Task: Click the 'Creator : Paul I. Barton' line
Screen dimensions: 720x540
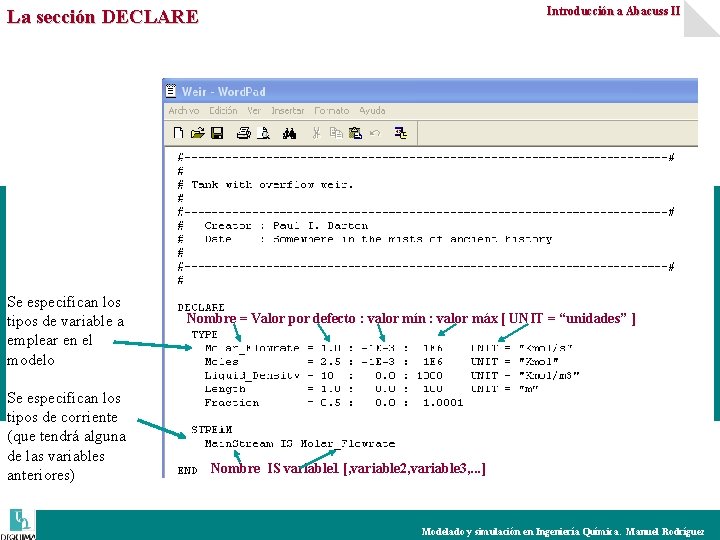Action: tap(273, 226)
